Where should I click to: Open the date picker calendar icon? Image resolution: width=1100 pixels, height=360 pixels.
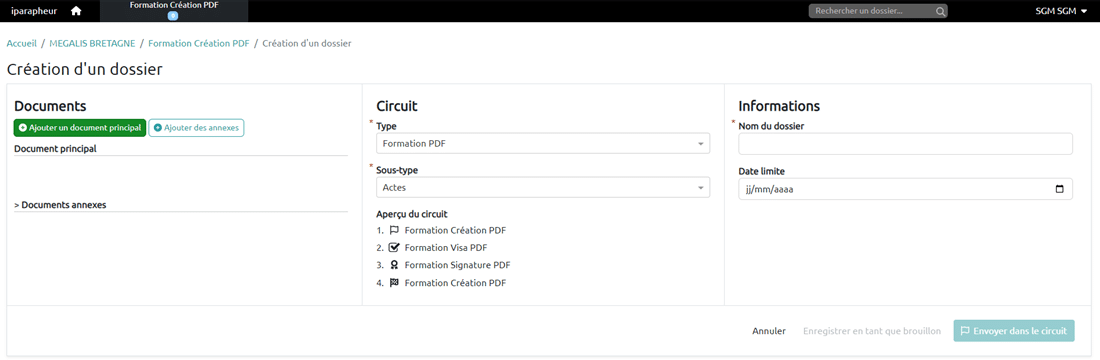[1059, 189]
